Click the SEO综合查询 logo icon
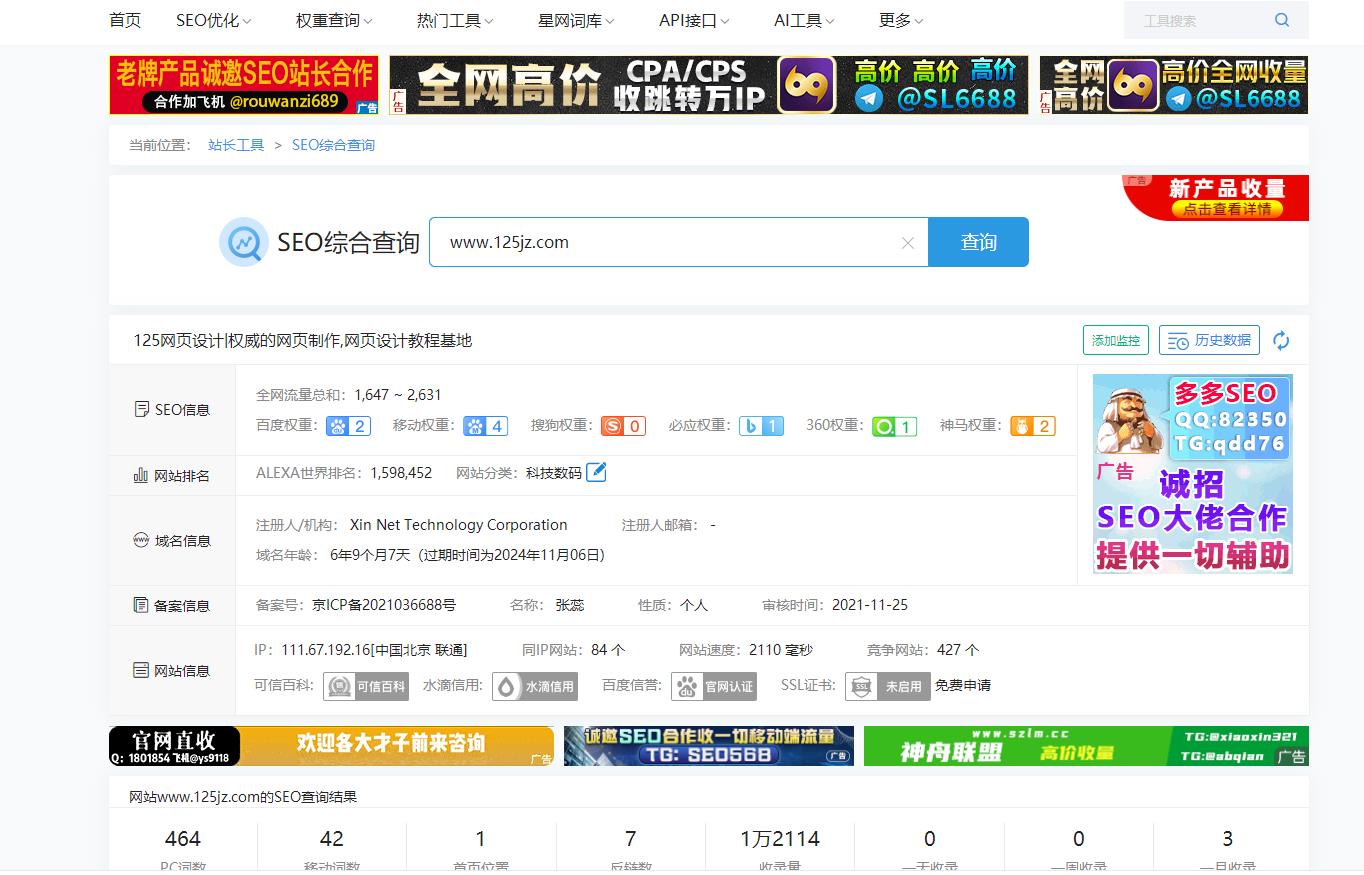 click(244, 242)
